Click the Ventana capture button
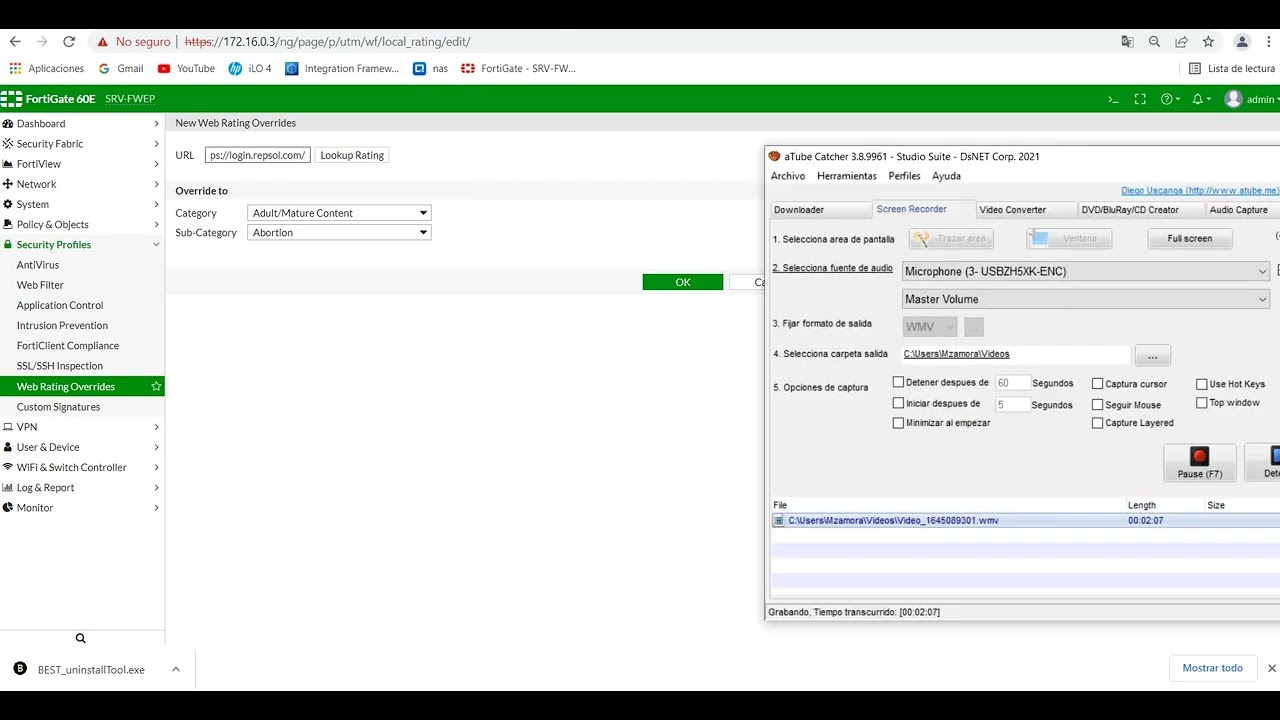The image size is (1280, 720). coord(1068,239)
